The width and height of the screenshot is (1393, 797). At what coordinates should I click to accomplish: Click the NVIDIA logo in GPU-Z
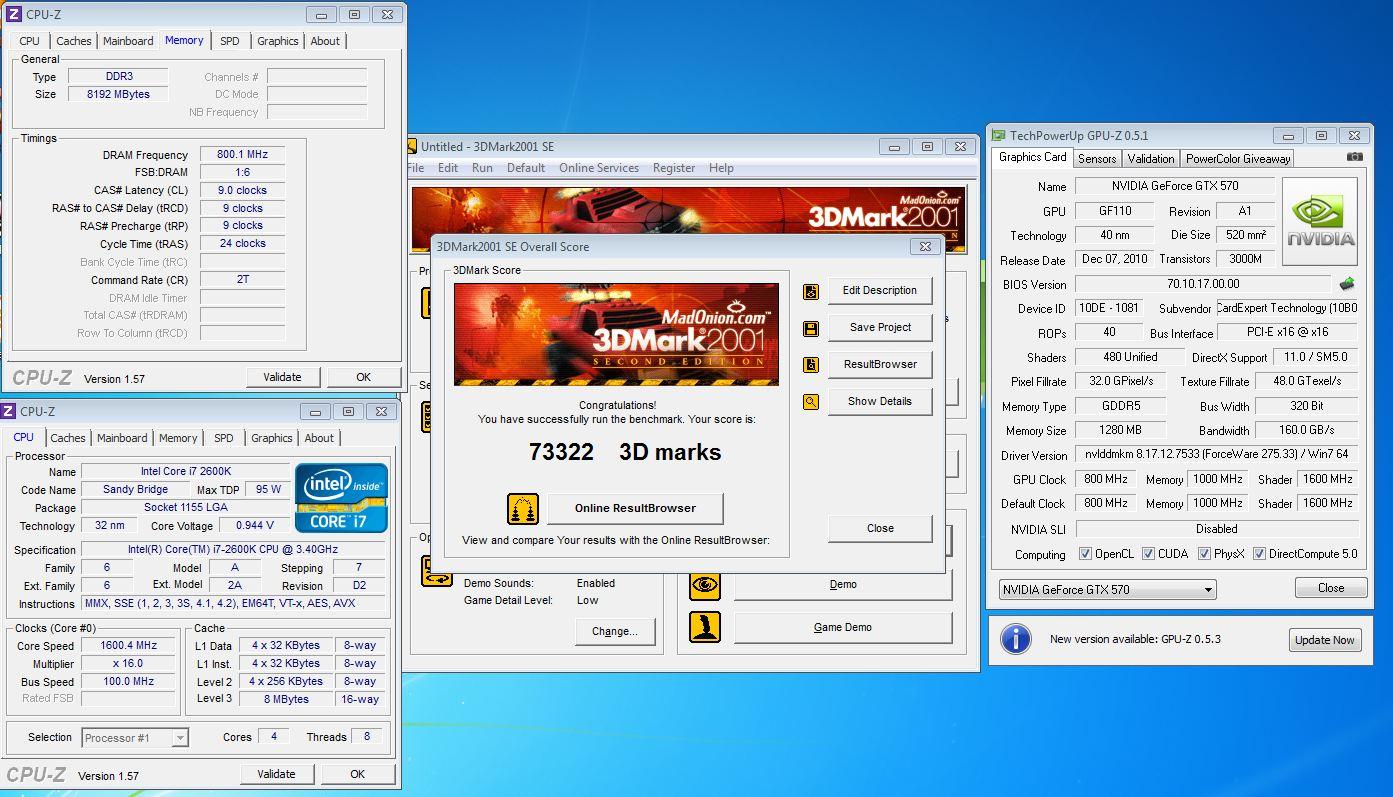1320,221
